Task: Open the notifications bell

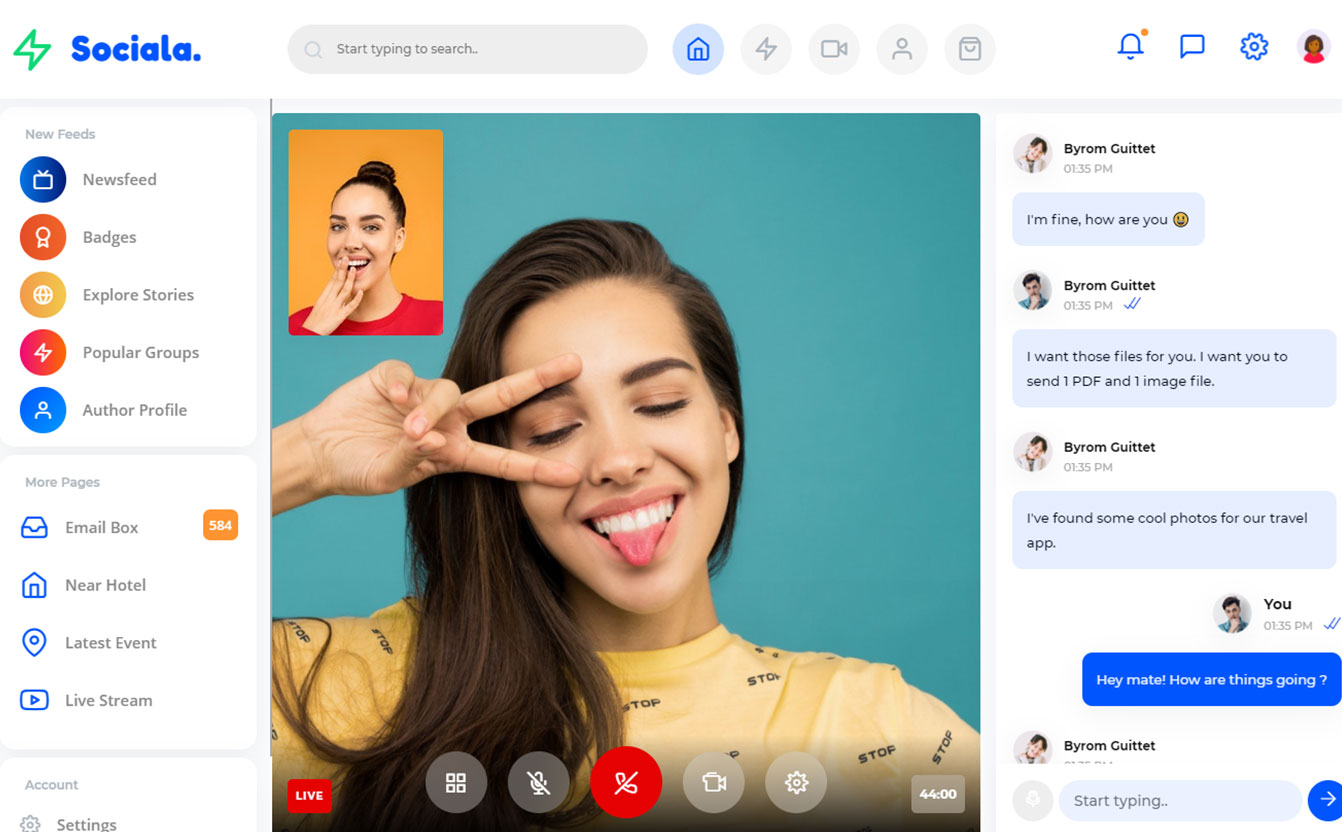Action: tap(1131, 46)
